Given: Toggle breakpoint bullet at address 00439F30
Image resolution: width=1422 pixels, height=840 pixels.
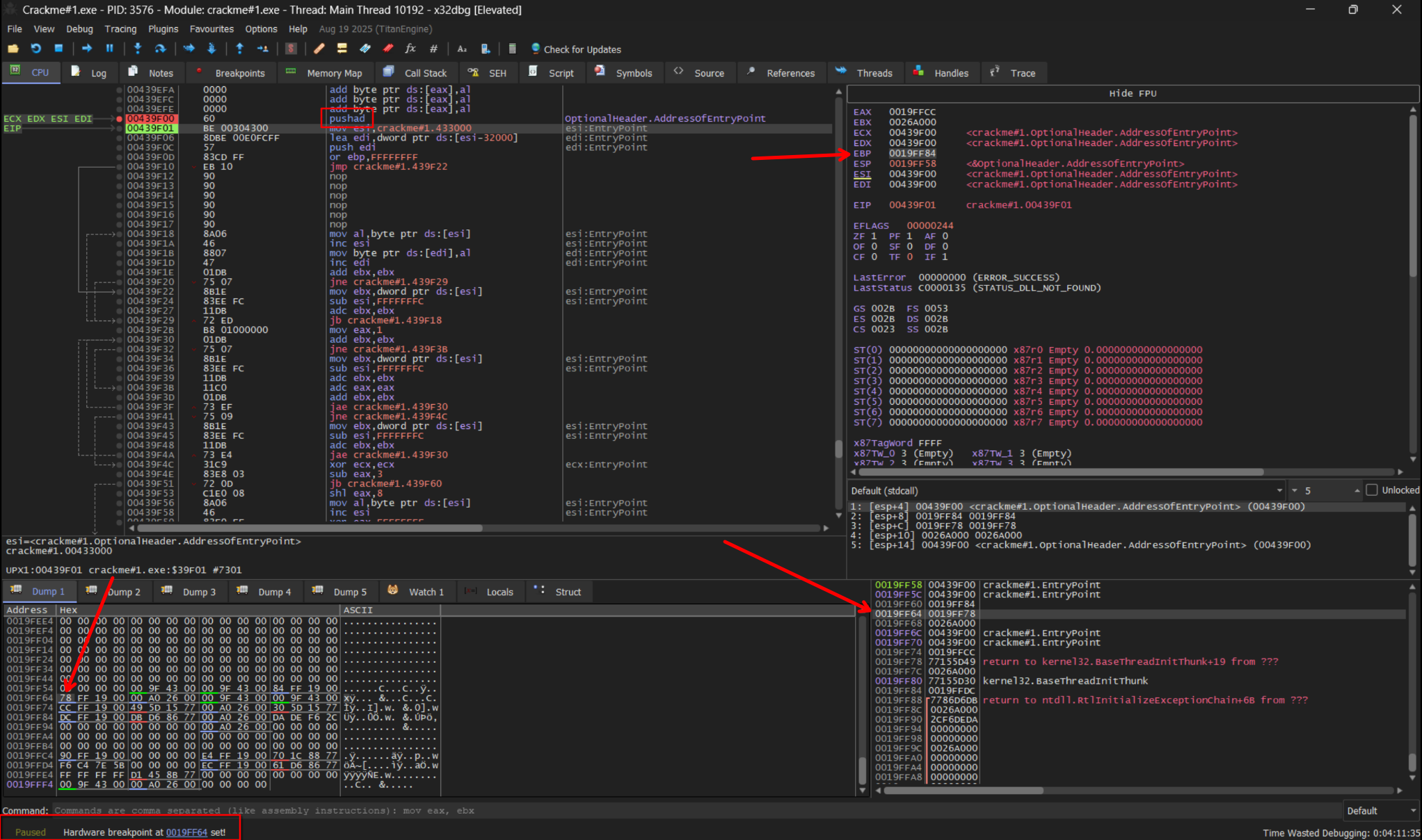Looking at the screenshot, I should tap(120, 340).
